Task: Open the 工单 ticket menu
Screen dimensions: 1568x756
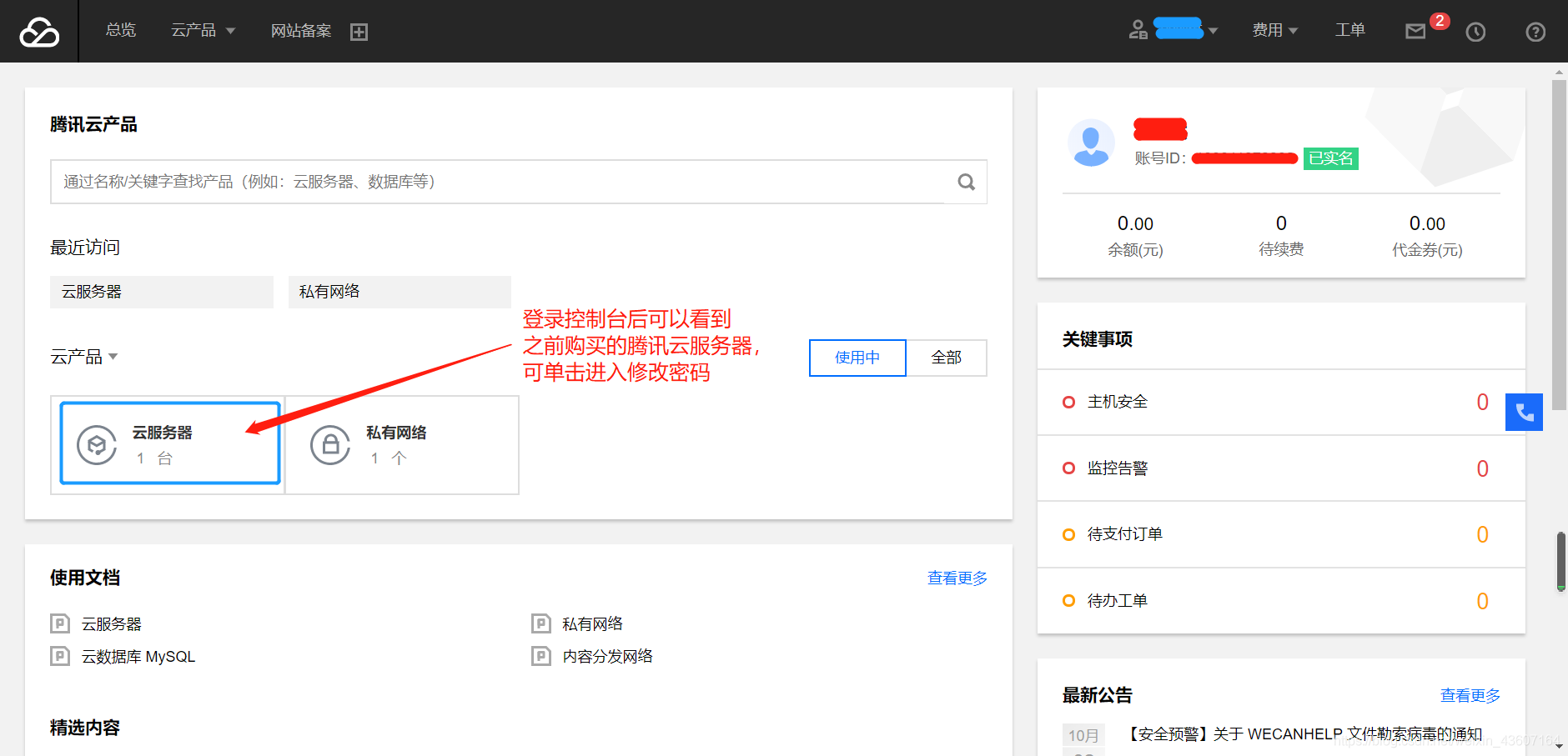Action: (x=1349, y=30)
